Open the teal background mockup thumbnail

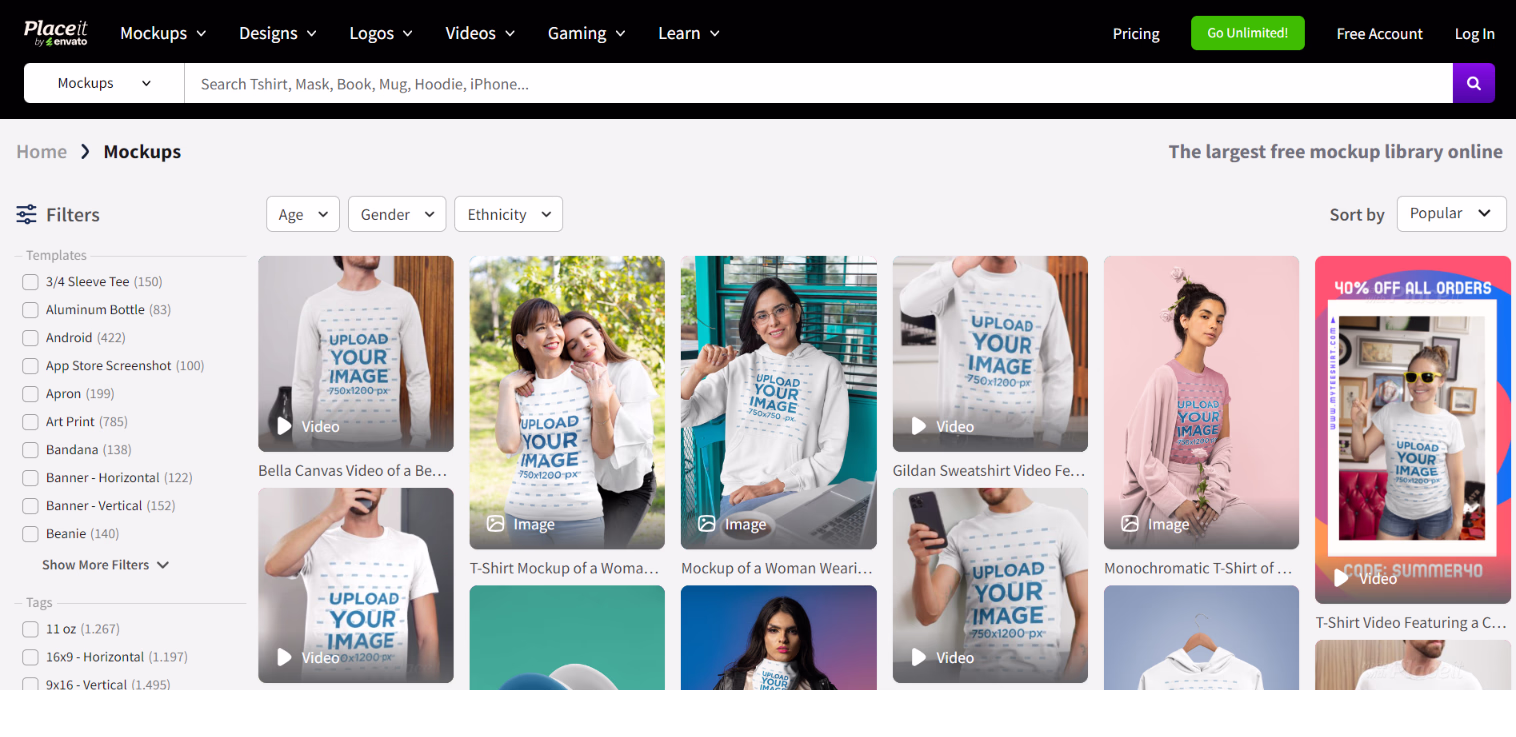pos(567,637)
